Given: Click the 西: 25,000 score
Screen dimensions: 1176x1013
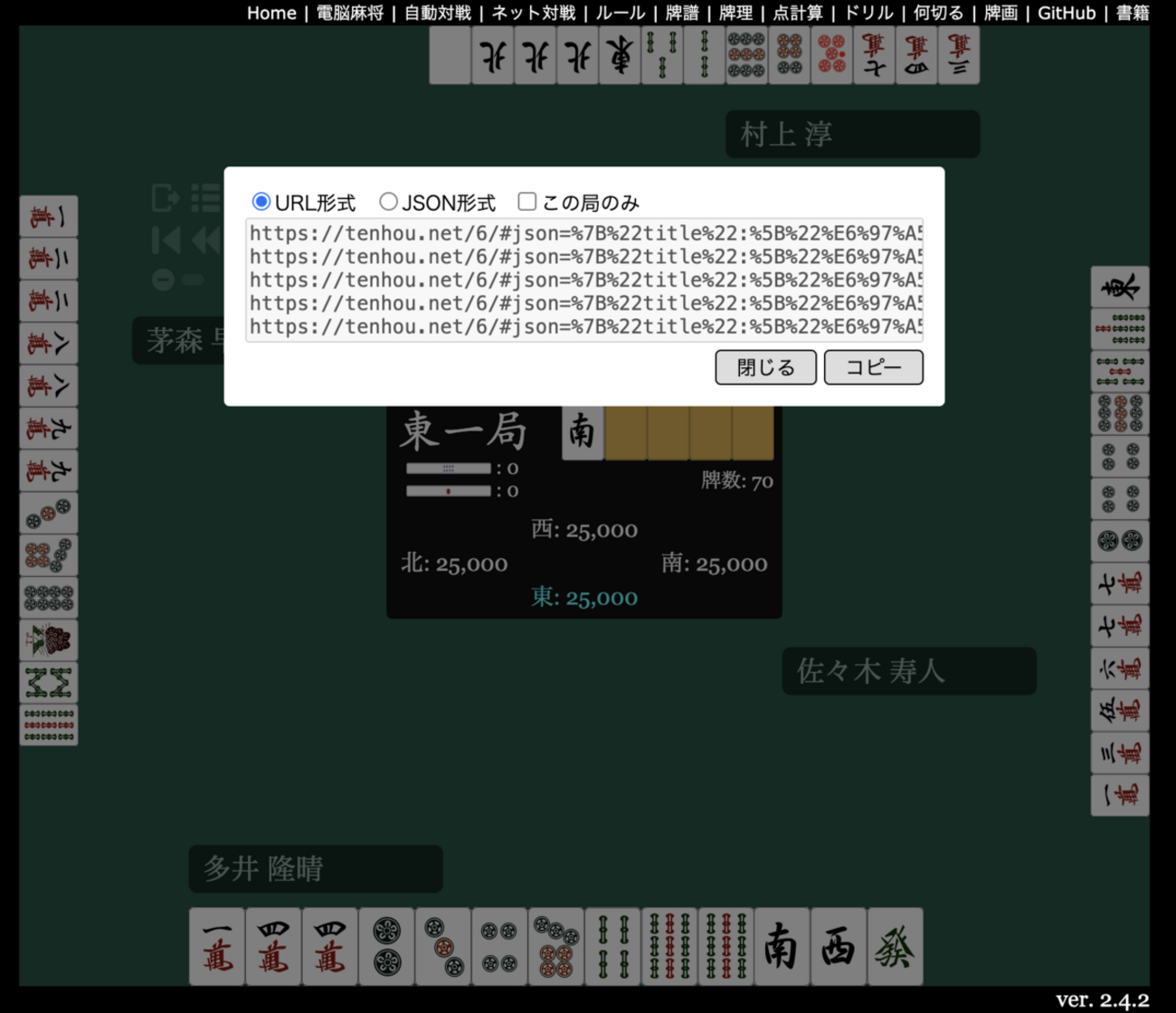Looking at the screenshot, I should pyautogui.click(x=584, y=529).
